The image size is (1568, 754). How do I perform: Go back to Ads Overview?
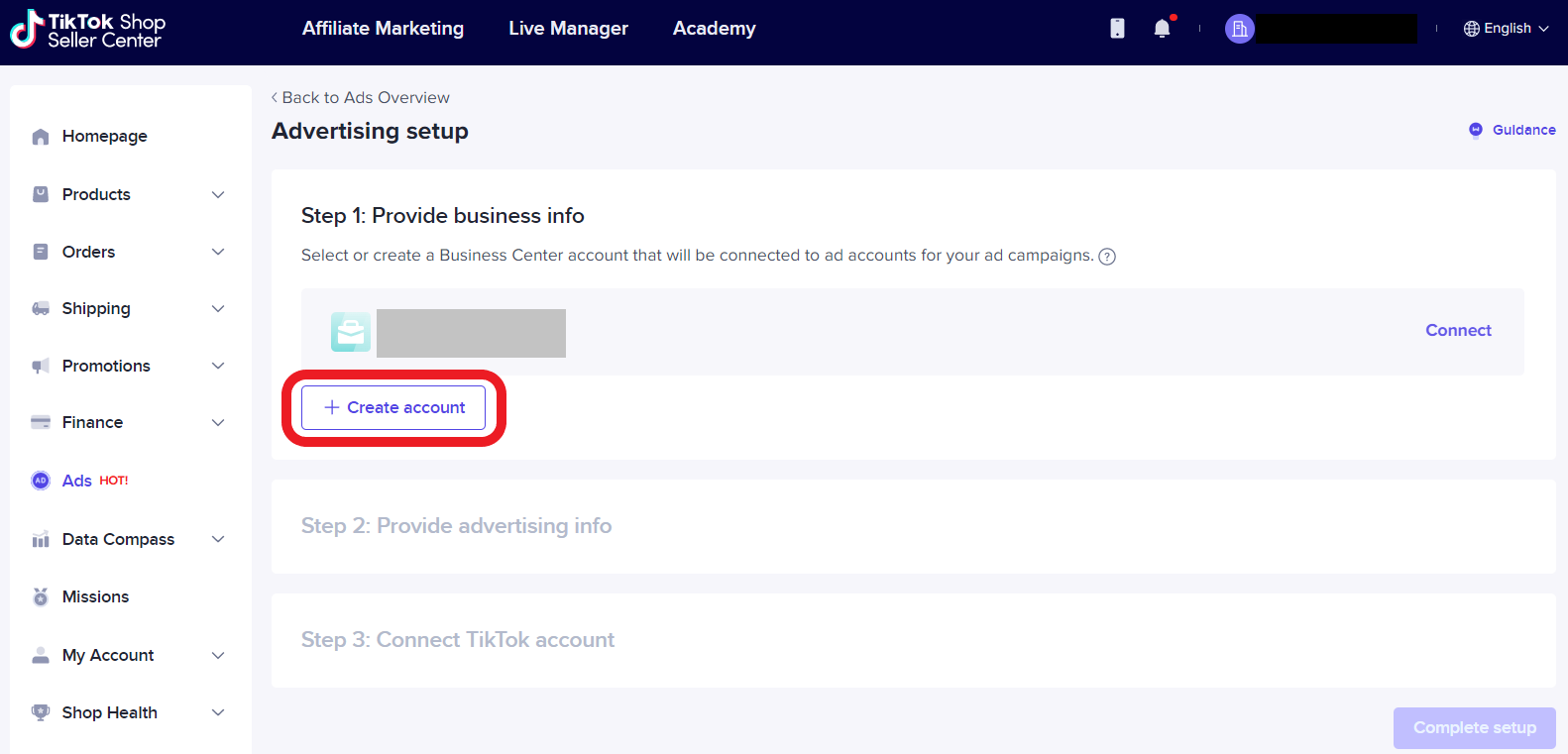[360, 97]
